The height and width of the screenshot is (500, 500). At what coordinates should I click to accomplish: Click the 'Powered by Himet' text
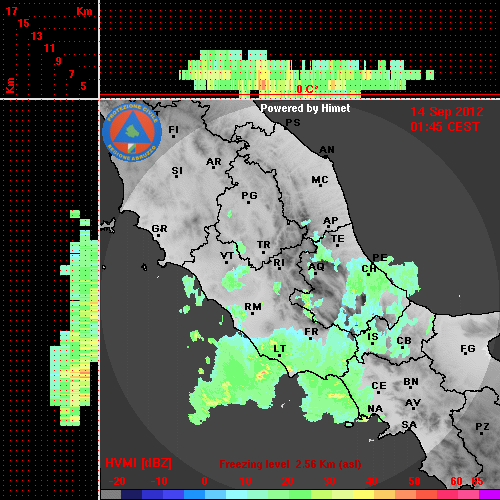point(305,108)
